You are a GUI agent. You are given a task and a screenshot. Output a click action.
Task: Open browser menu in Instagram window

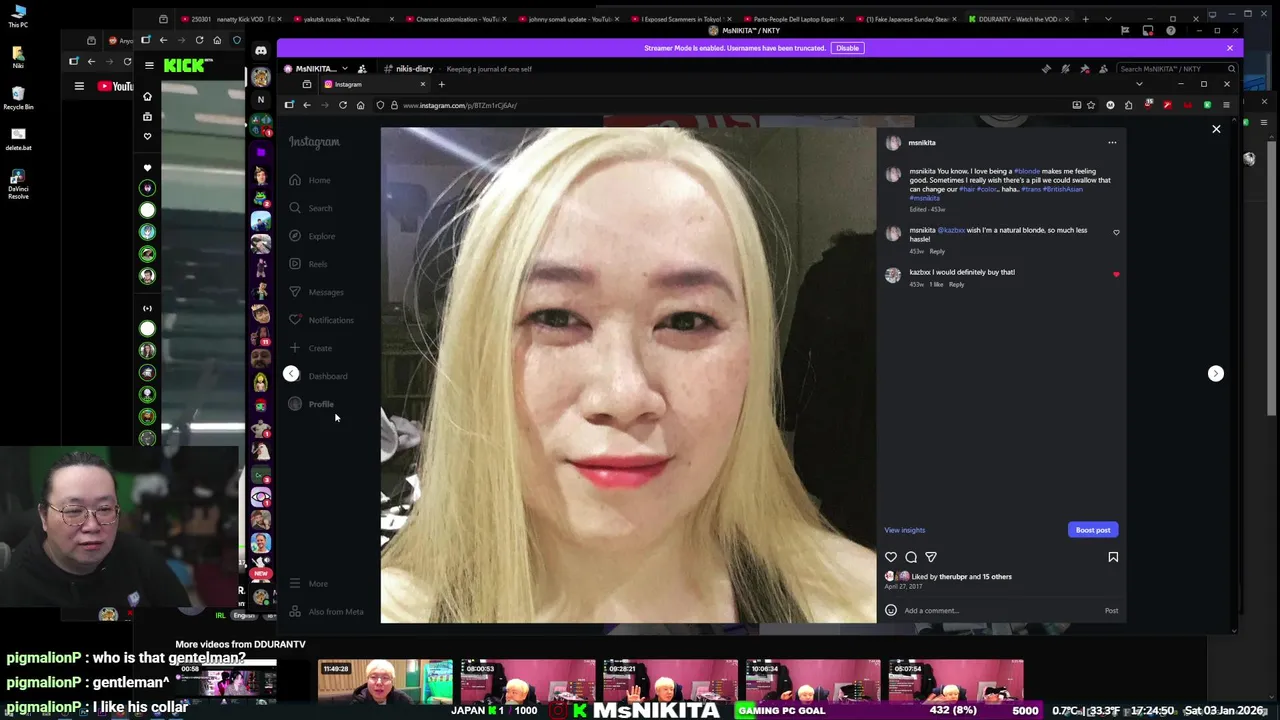click(x=1226, y=105)
